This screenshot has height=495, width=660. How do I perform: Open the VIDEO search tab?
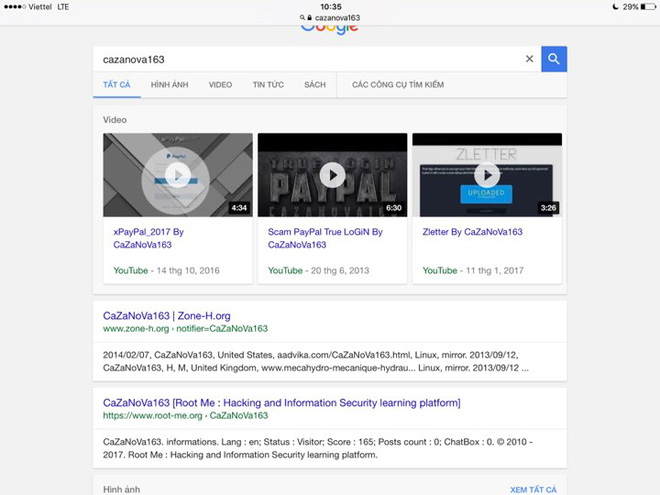pos(220,85)
